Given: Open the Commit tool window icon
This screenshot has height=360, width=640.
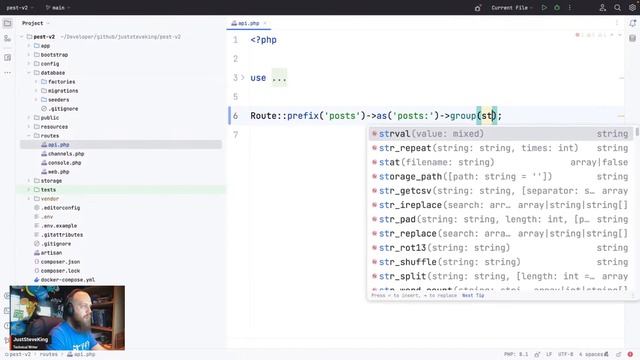Looking at the screenshot, I should coord(7,39).
